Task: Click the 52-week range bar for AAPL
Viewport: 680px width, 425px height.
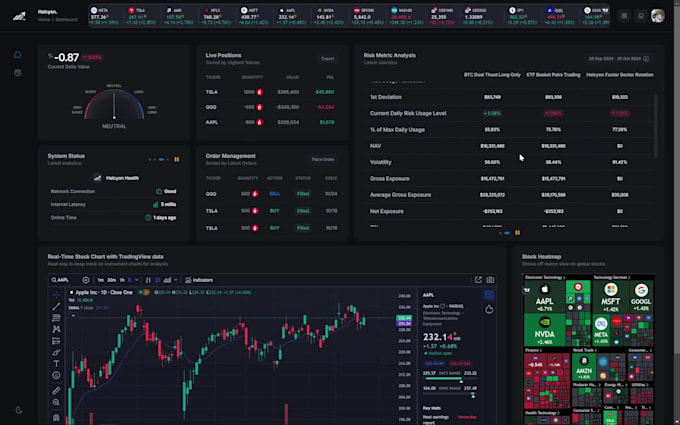Action: tap(450, 393)
